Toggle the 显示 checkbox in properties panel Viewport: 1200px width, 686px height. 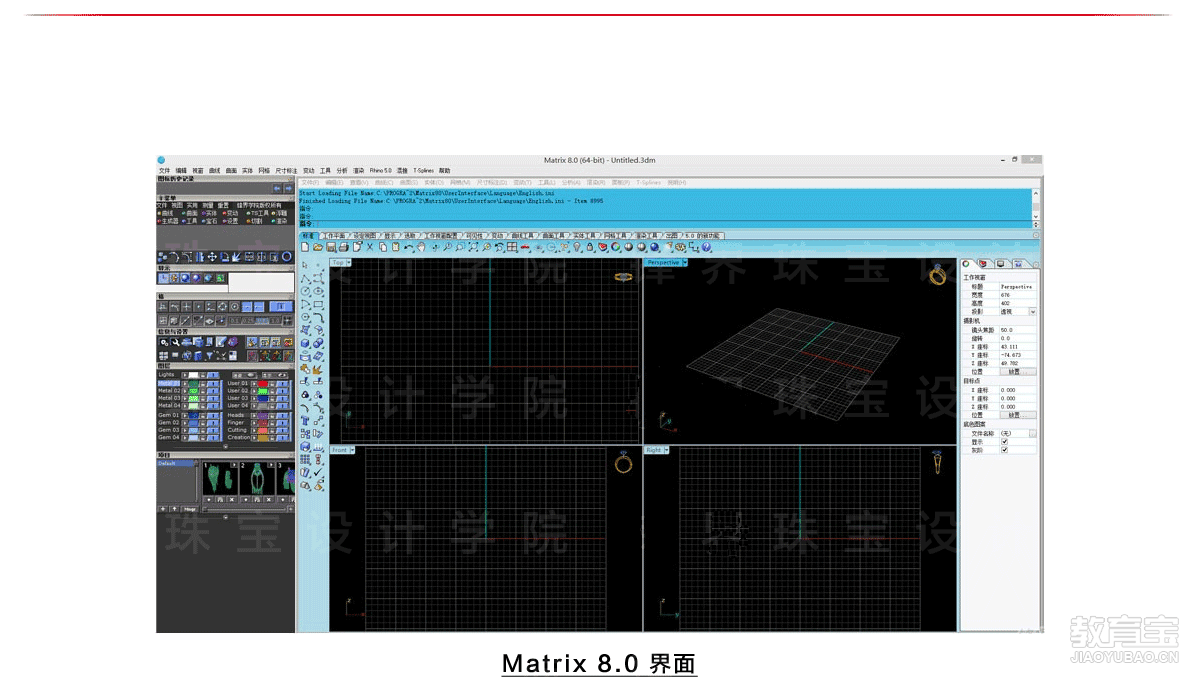coord(1004,442)
